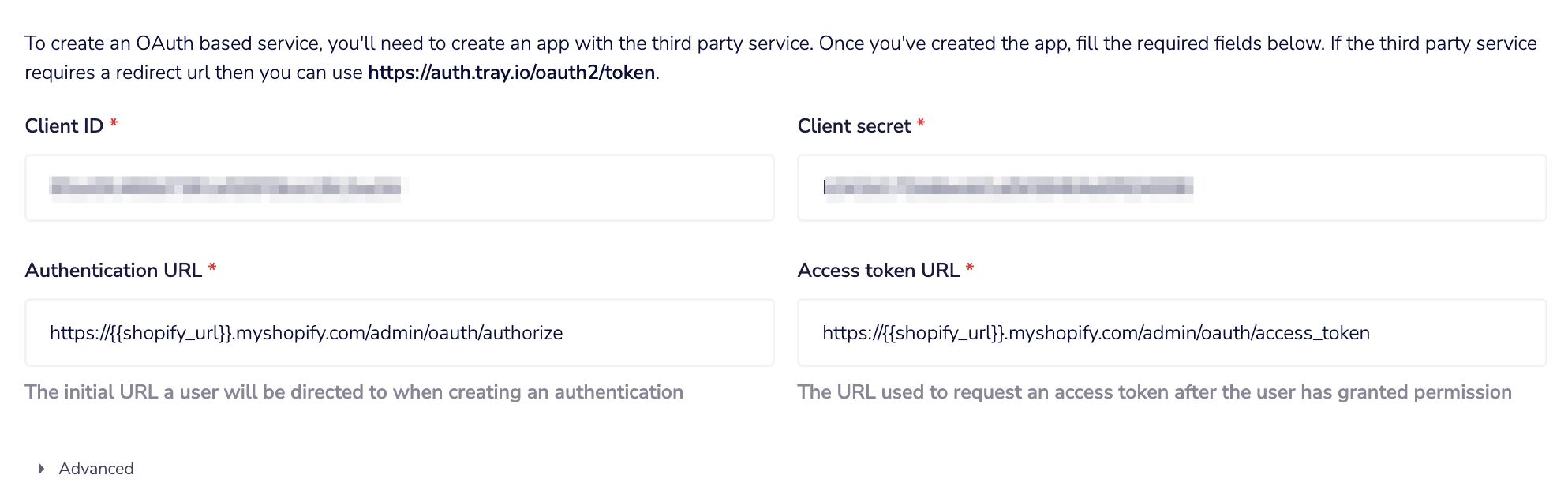Select the shopify_url authorize URL text
The height and width of the screenshot is (494, 1568).
(307, 332)
